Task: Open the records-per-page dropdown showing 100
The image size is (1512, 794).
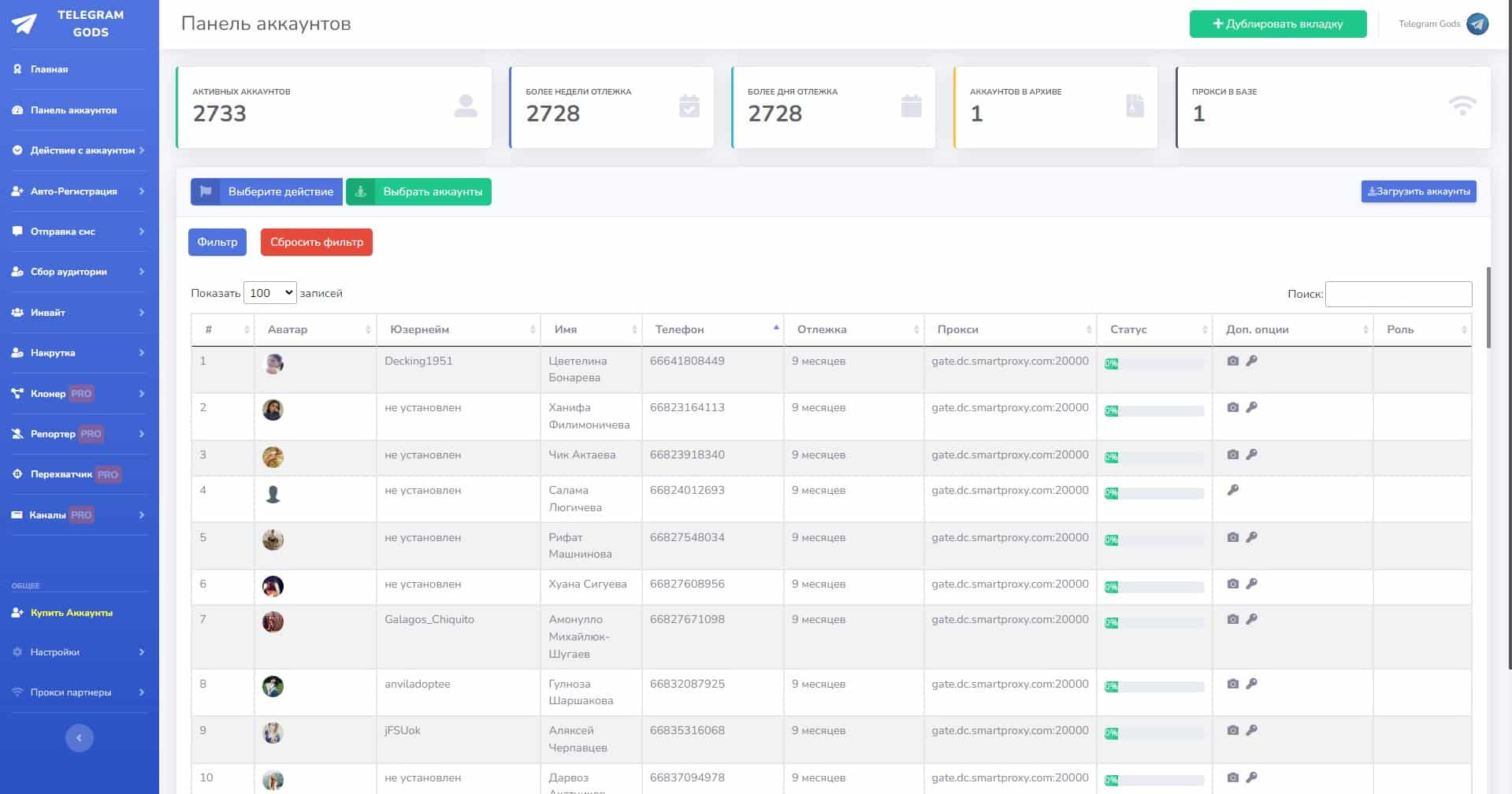Action: point(269,293)
